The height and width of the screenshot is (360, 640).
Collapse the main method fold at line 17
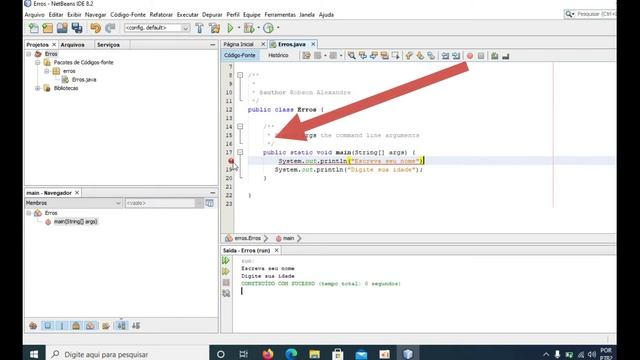(x=240, y=152)
